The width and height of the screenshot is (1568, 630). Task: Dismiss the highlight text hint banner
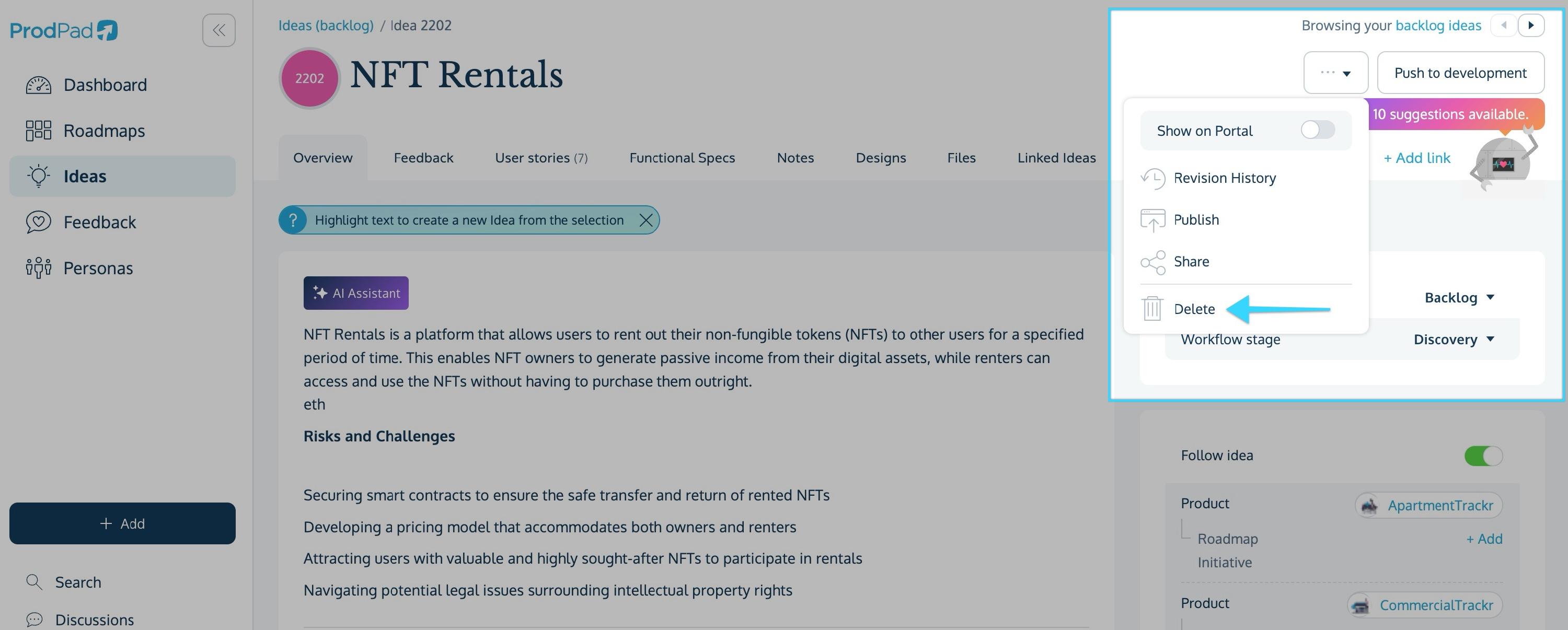click(x=646, y=220)
